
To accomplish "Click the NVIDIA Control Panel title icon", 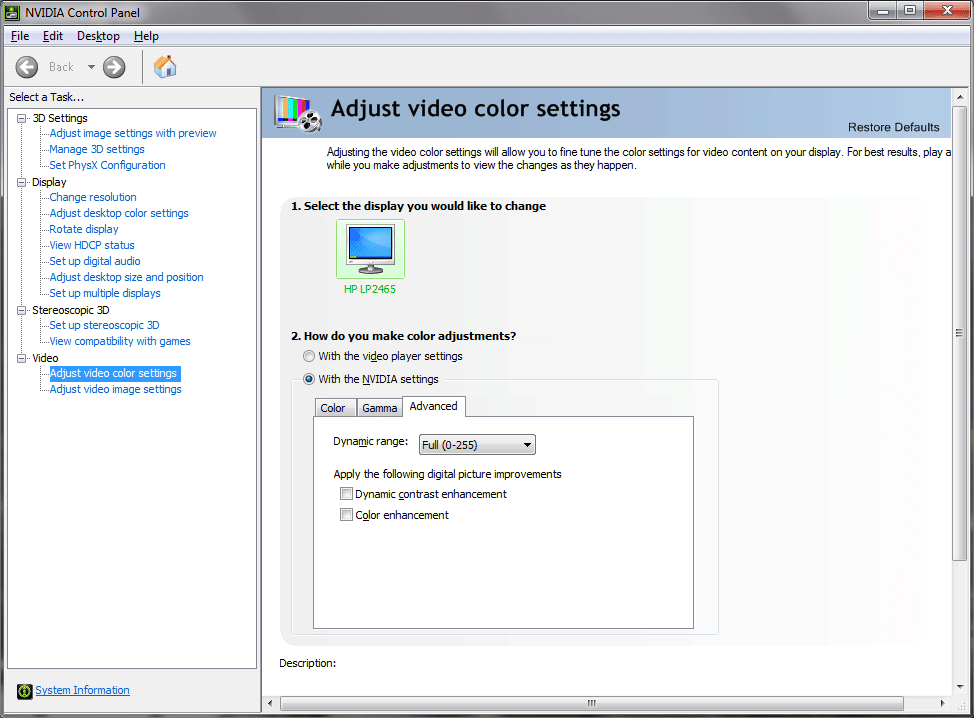I will coord(12,12).
